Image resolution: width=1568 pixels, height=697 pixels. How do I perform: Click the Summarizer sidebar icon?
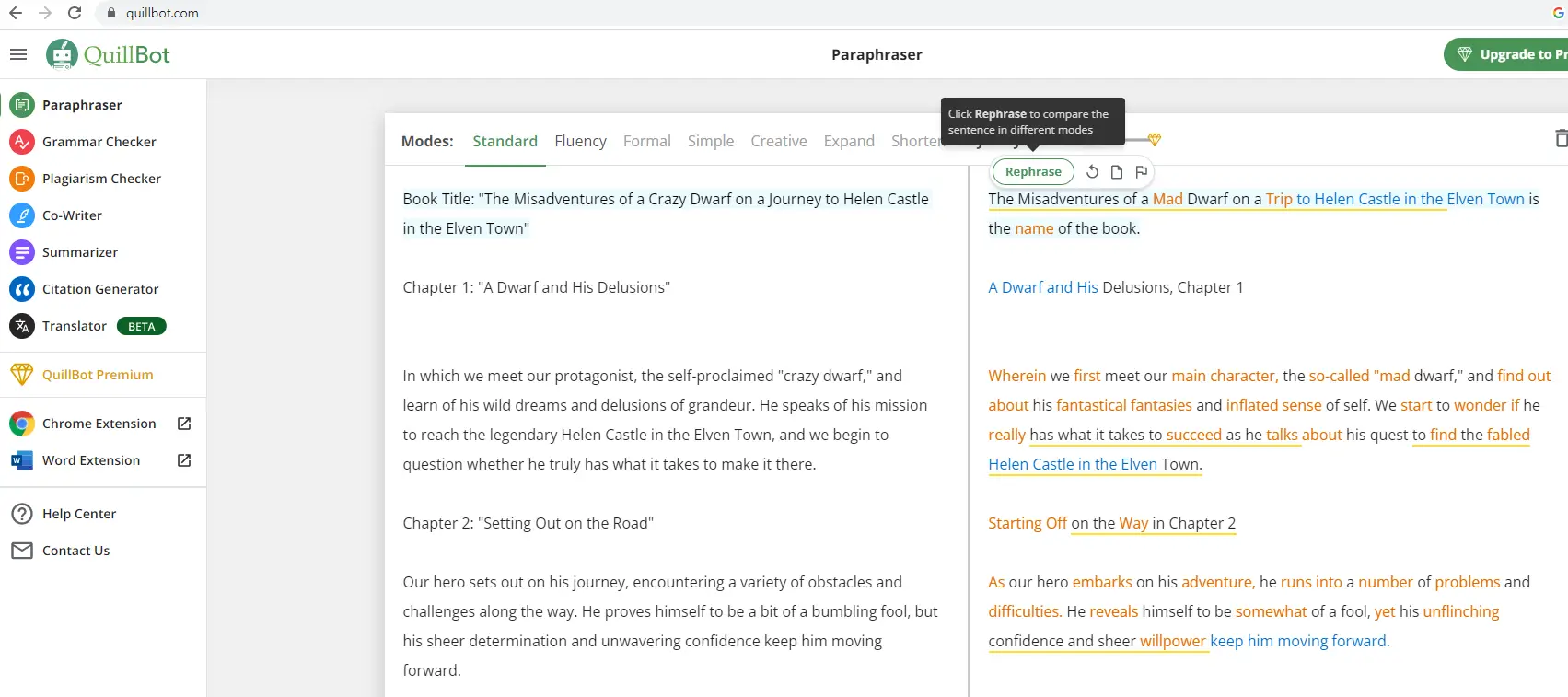(22, 252)
